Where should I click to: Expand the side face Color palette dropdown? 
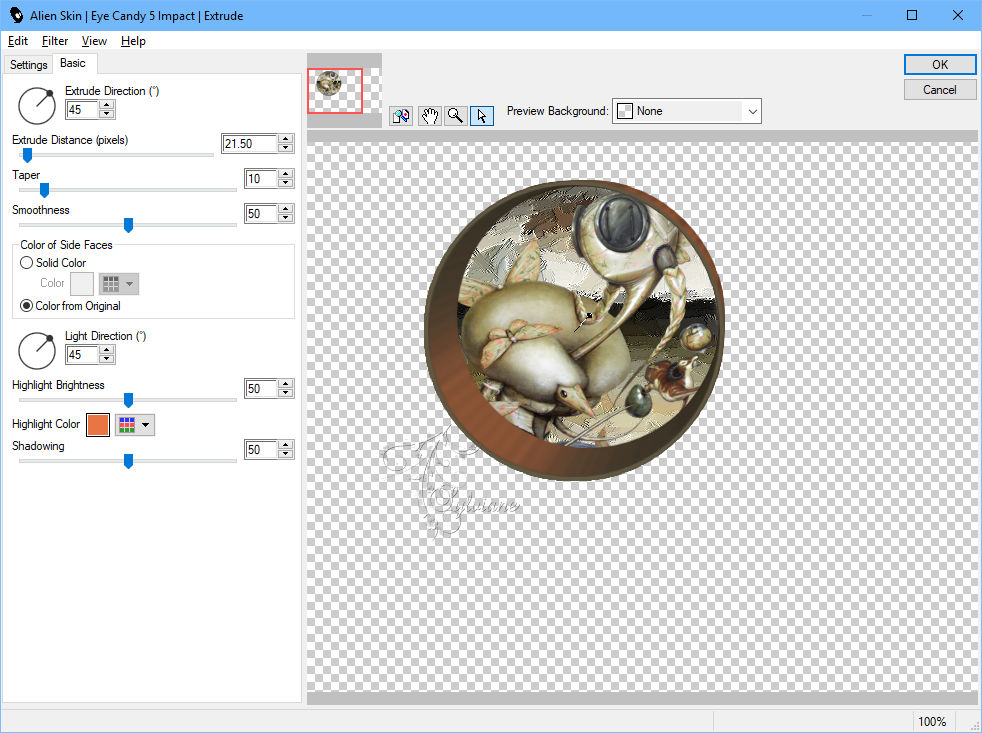(119, 284)
